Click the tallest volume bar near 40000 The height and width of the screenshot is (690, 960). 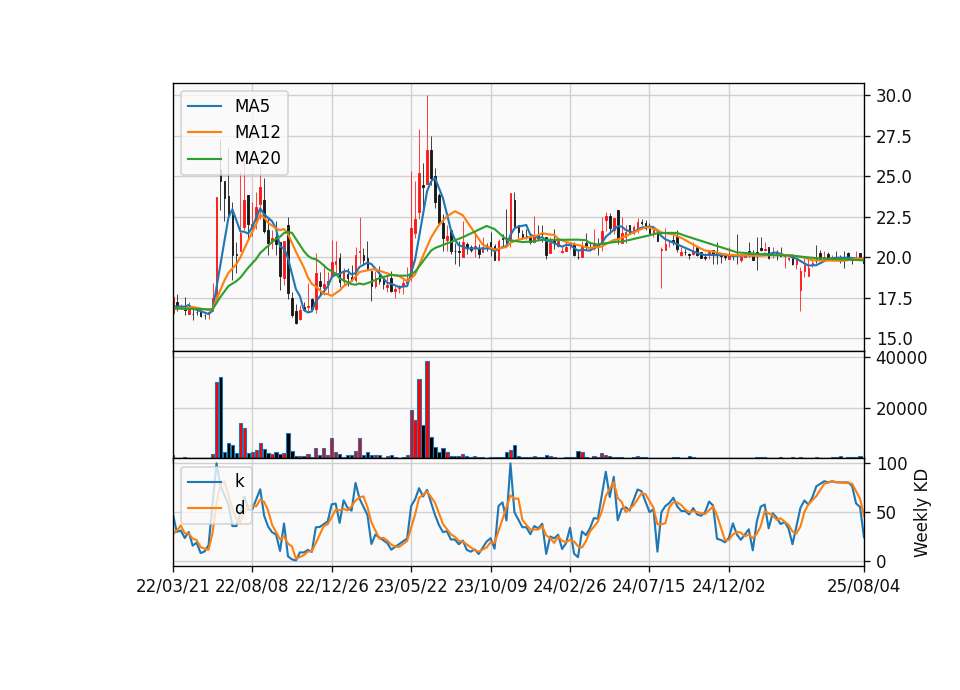click(x=427, y=410)
